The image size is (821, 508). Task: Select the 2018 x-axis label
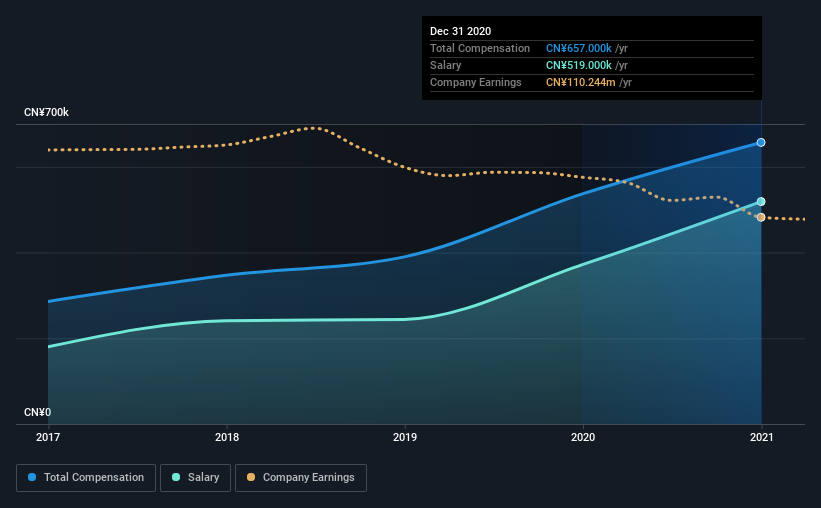pos(227,437)
